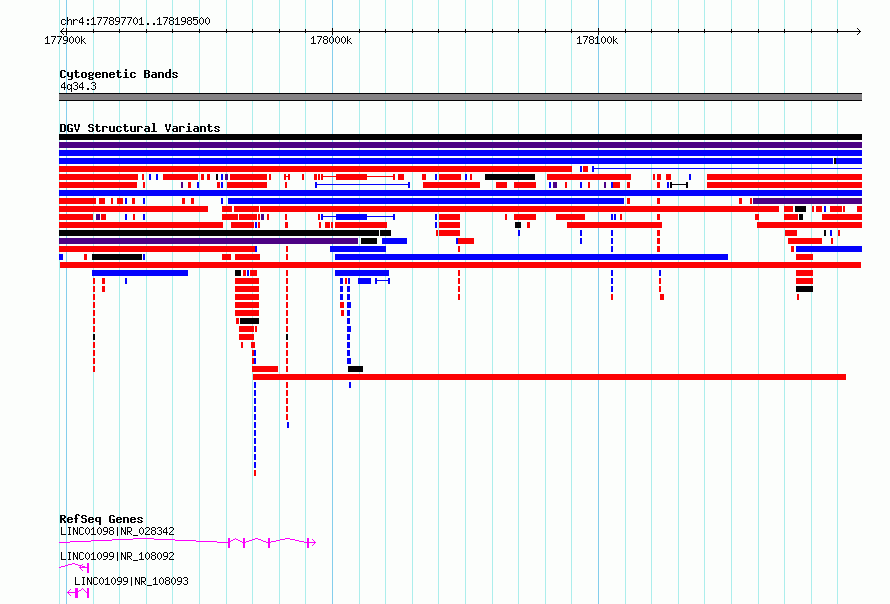
Task: Click the 178100k ruler tick label
Action: point(597,40)
